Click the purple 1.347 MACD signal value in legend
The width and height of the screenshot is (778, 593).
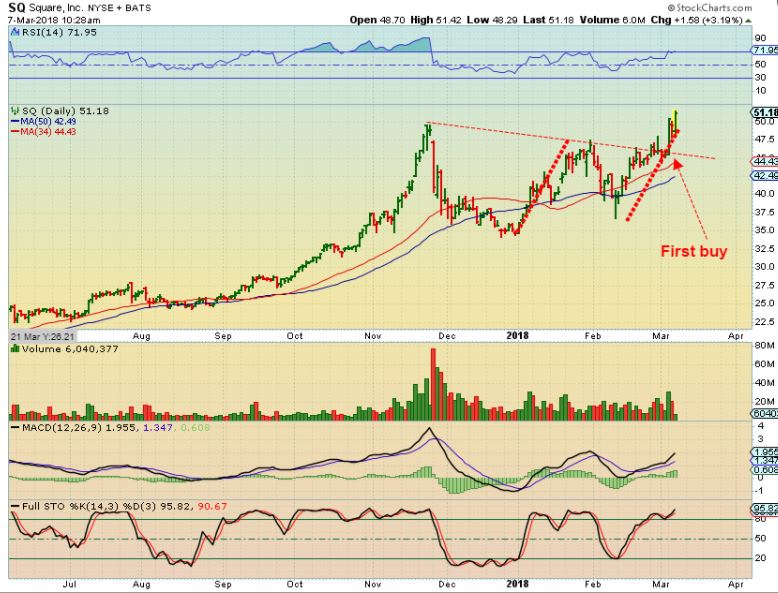click(x=158, y=427)
